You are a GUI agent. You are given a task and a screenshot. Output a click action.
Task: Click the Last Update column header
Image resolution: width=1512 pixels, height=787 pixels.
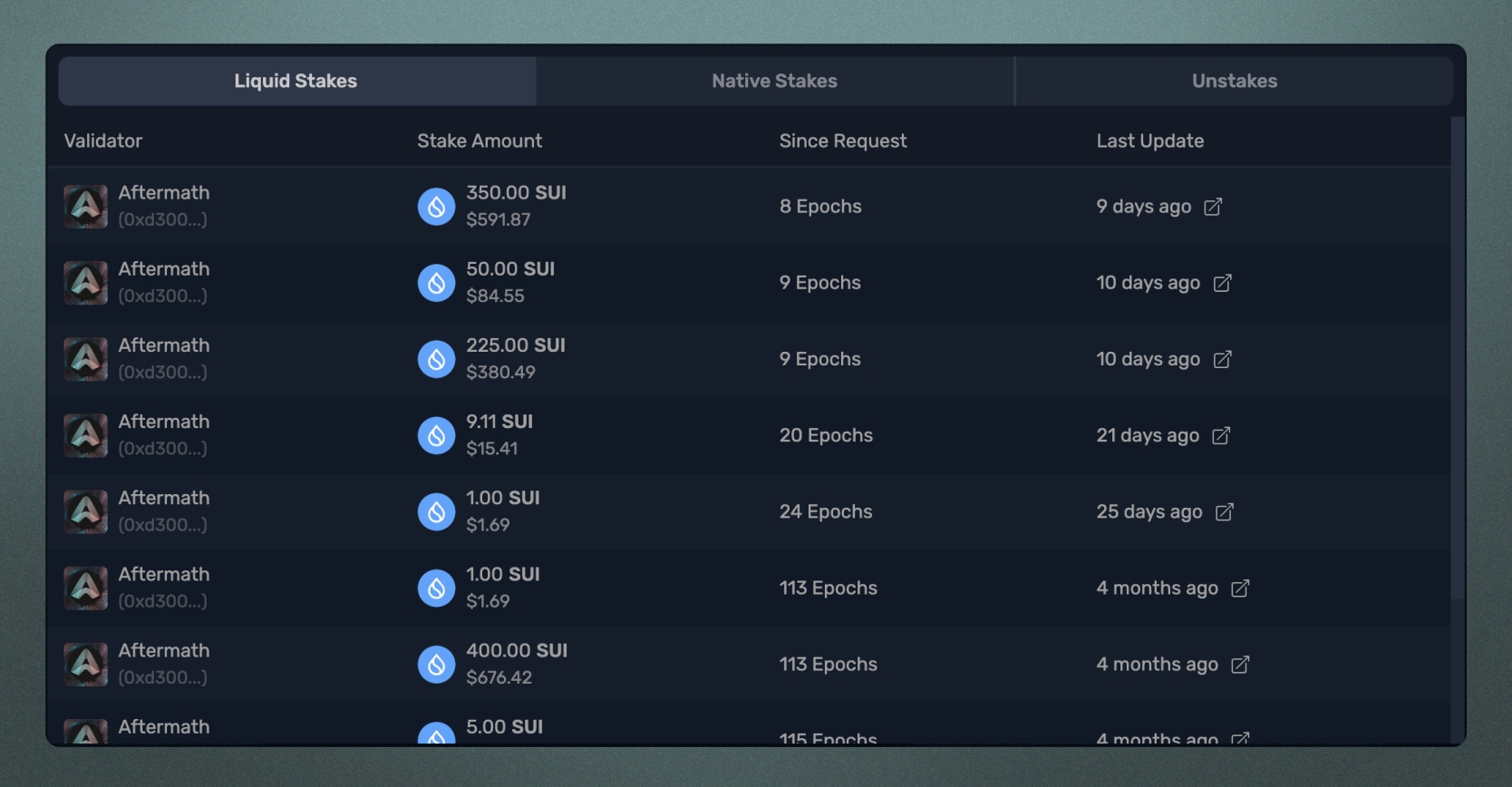coord(1149,141)
